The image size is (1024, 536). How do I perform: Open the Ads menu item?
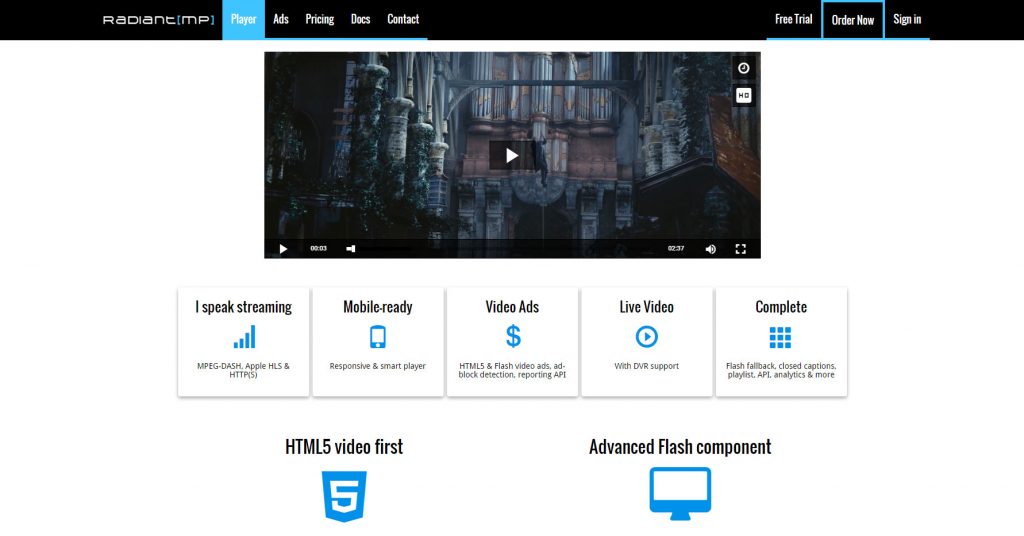click(281, 20)
